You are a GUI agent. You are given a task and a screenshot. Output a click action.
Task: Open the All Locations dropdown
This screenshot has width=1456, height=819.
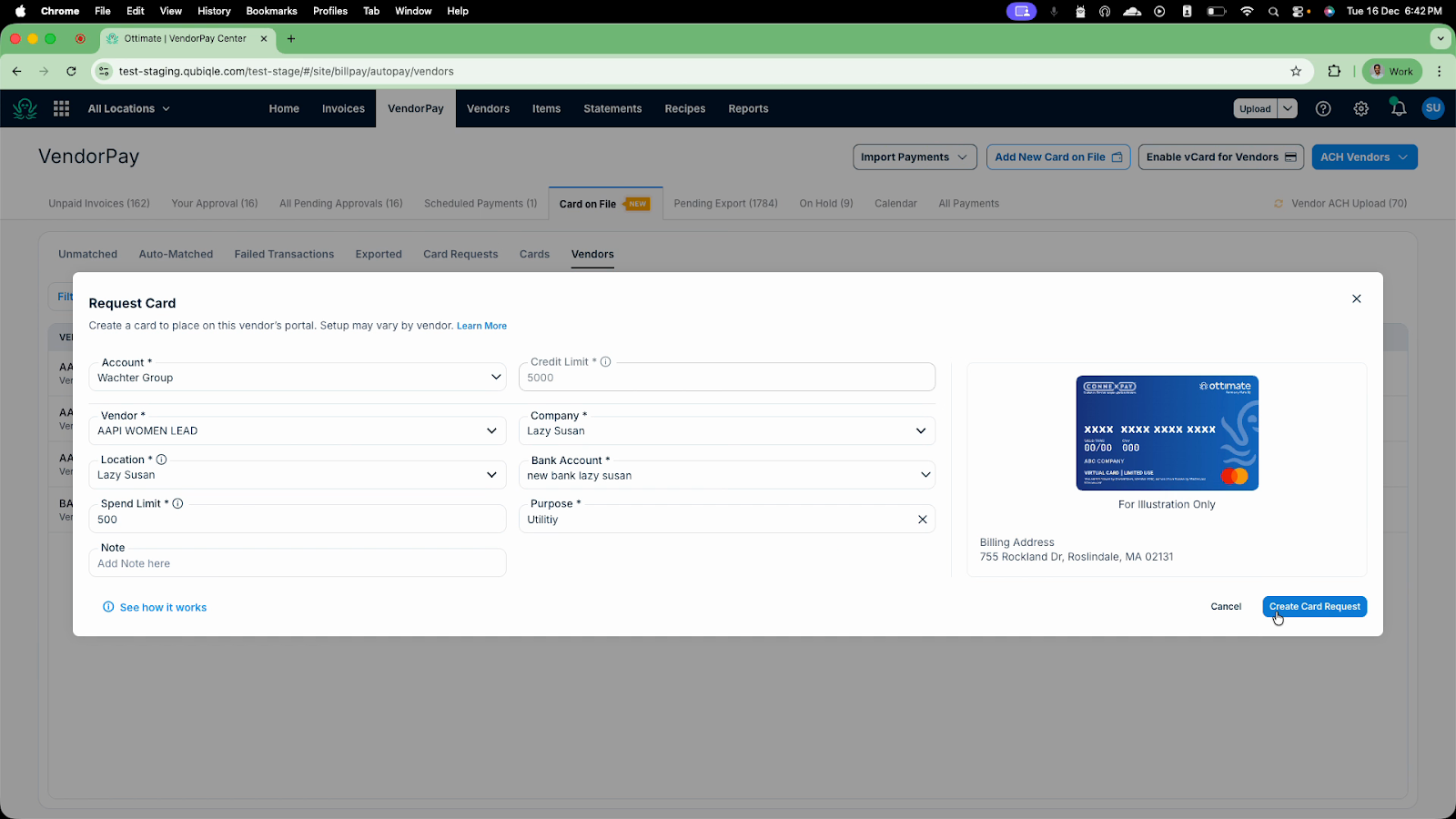[128, 108]
